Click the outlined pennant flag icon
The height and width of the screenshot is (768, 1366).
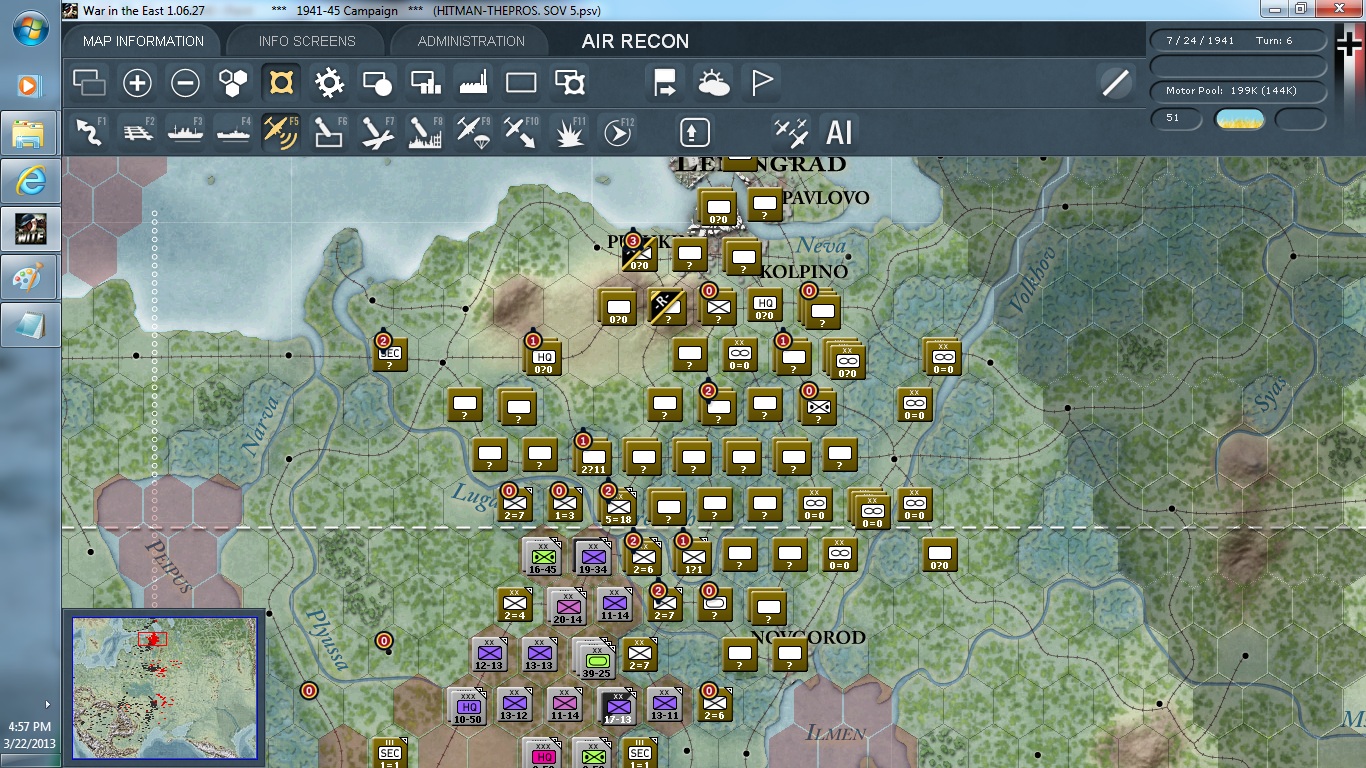click(762, 83)
